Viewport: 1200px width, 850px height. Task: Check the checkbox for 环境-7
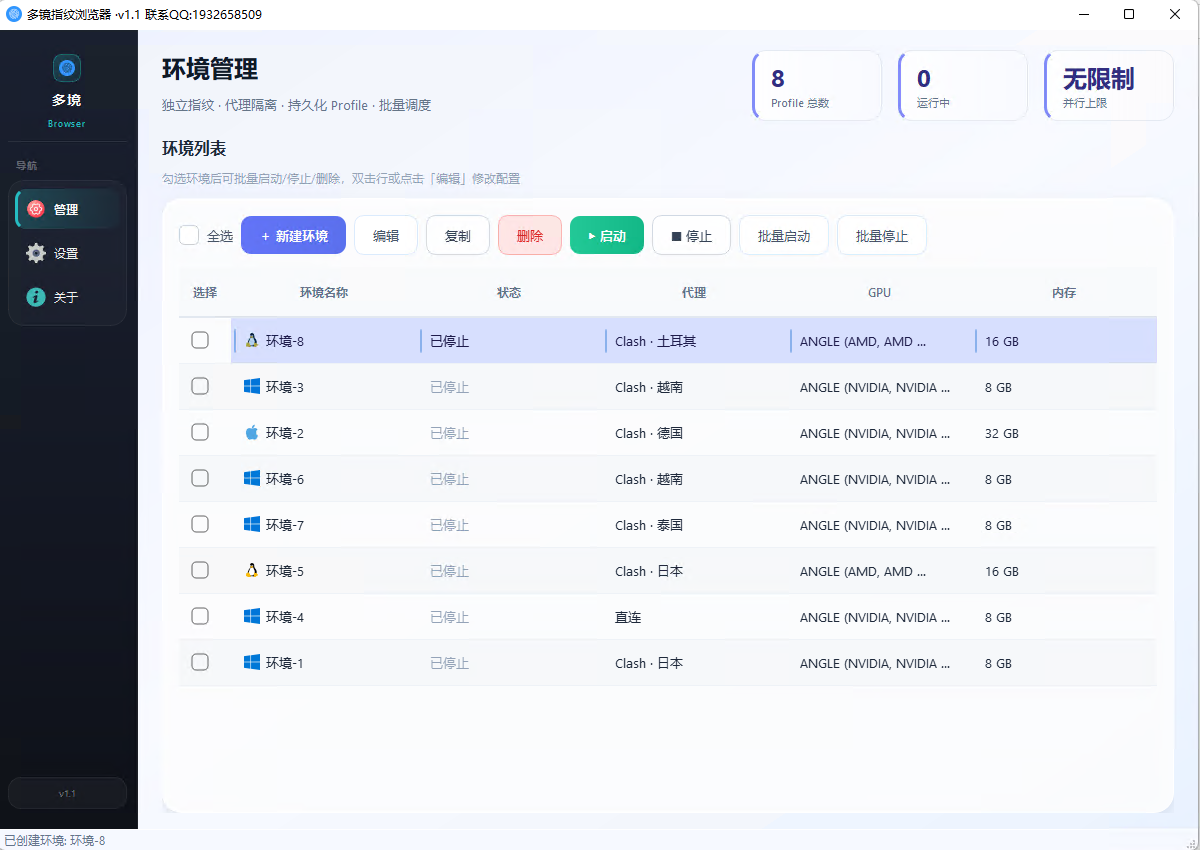point(200,524)
